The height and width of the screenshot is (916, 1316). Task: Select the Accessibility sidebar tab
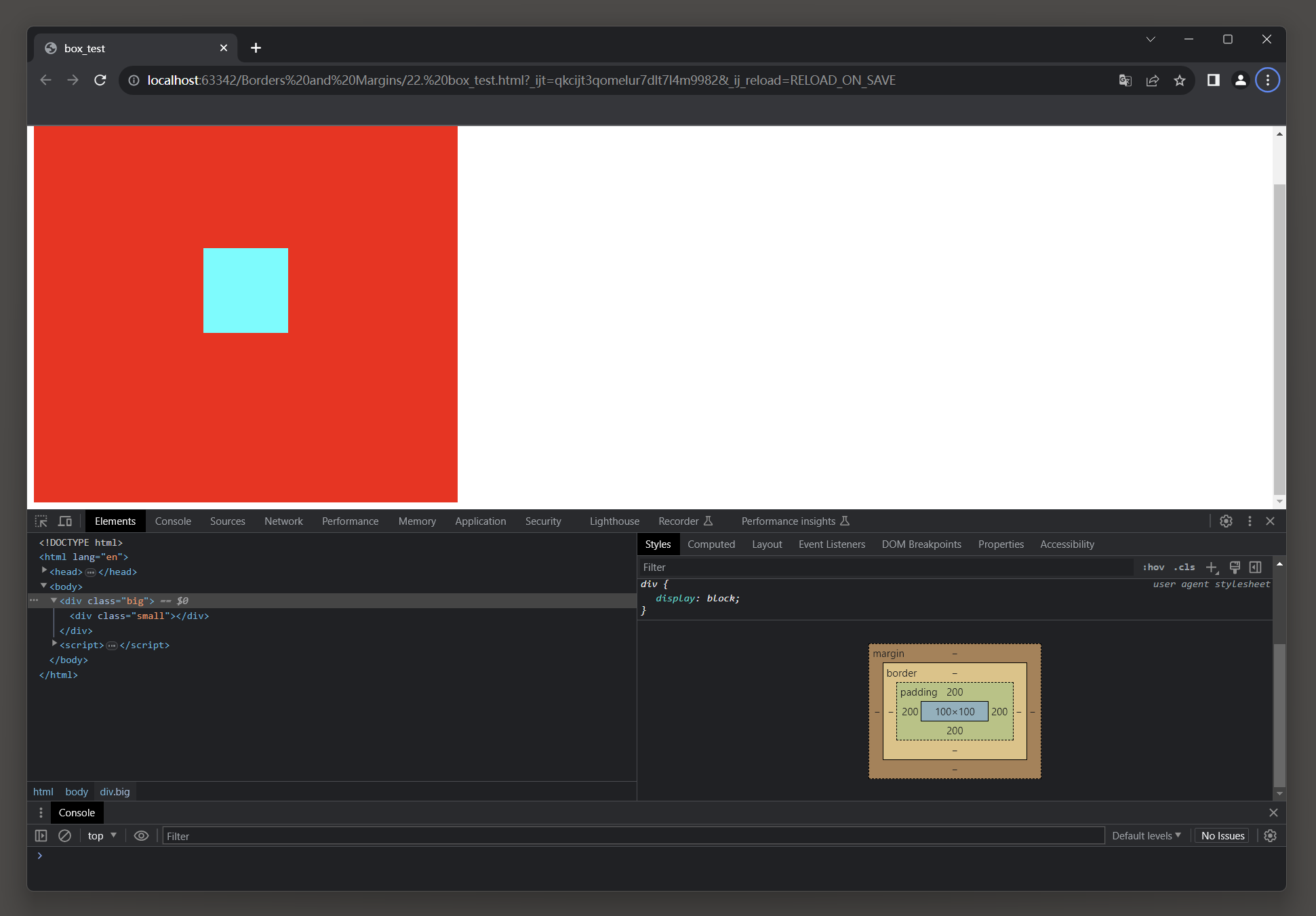(x=1067, y=544)
